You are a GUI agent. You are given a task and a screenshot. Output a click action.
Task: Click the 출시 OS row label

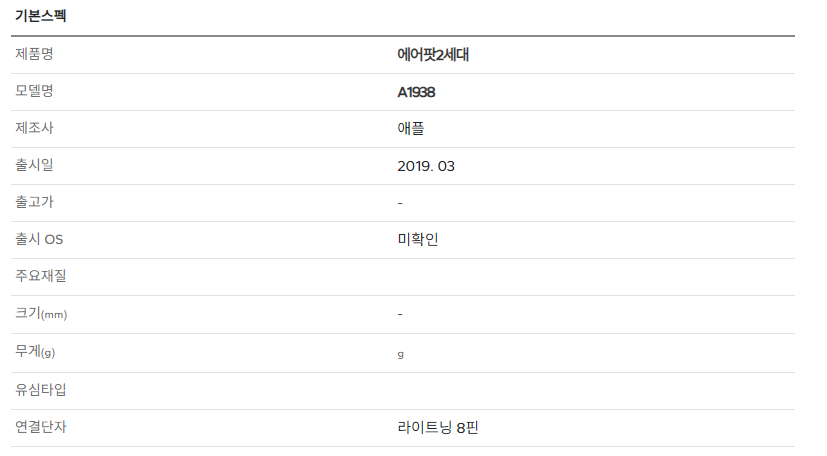tap(39, 239)
